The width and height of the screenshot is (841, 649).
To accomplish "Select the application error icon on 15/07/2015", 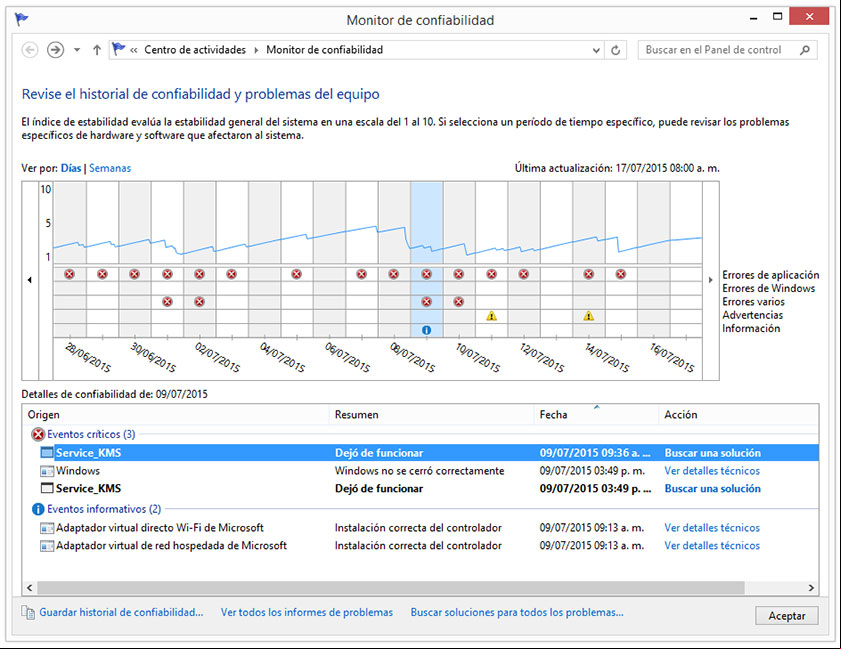I will 621,274.
